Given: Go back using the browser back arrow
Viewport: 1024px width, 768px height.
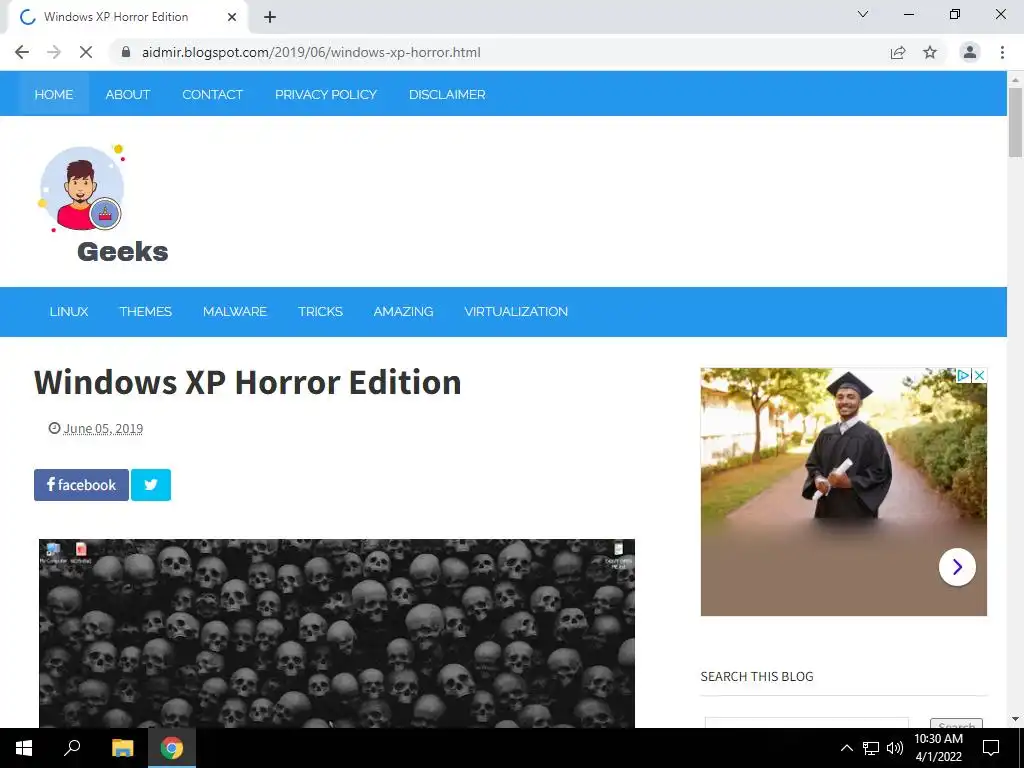Looking at the screenshot, I should pos(22,52).
